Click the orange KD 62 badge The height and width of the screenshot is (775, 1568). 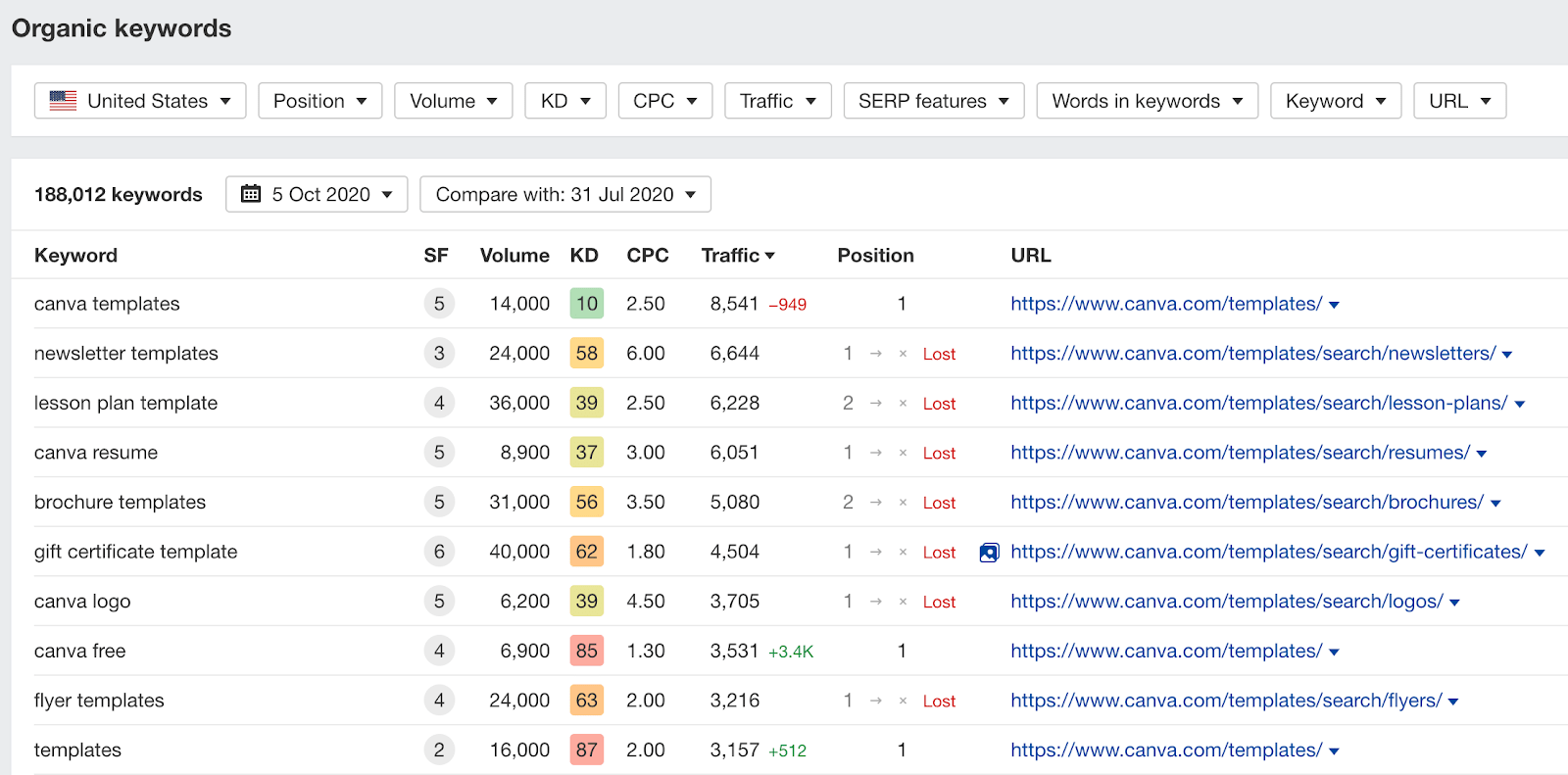[587, 552]
